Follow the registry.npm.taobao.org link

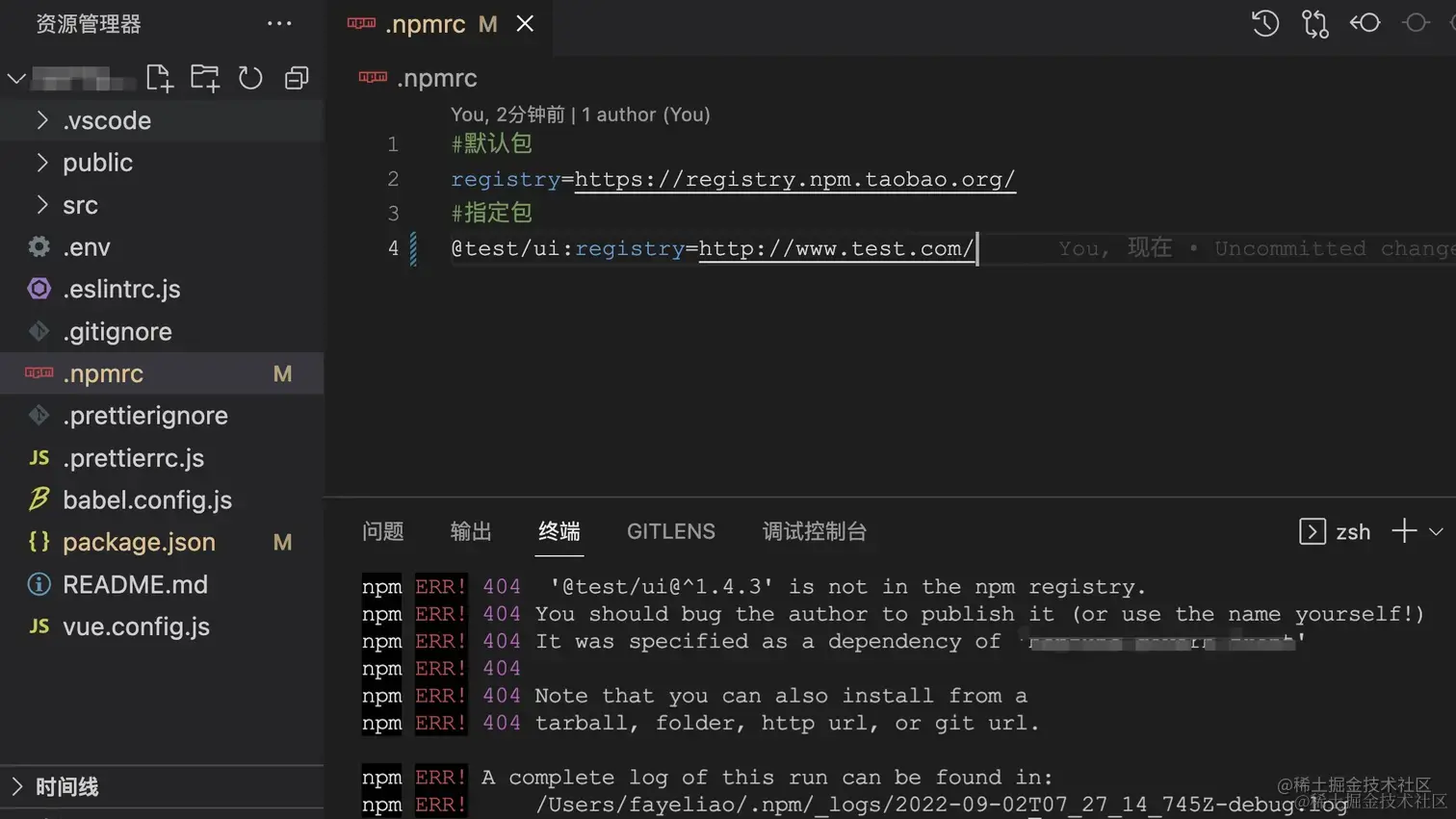click(x=794, y=179)
